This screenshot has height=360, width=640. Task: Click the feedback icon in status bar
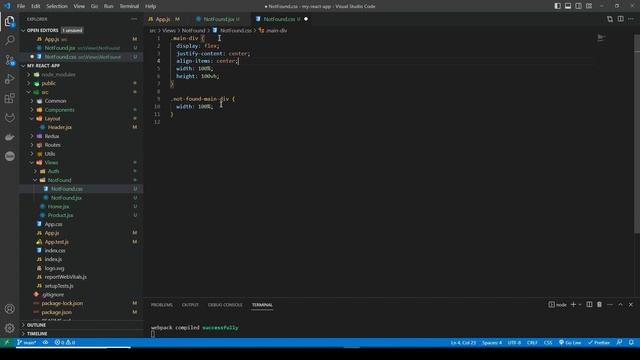[x=620, y=342]
